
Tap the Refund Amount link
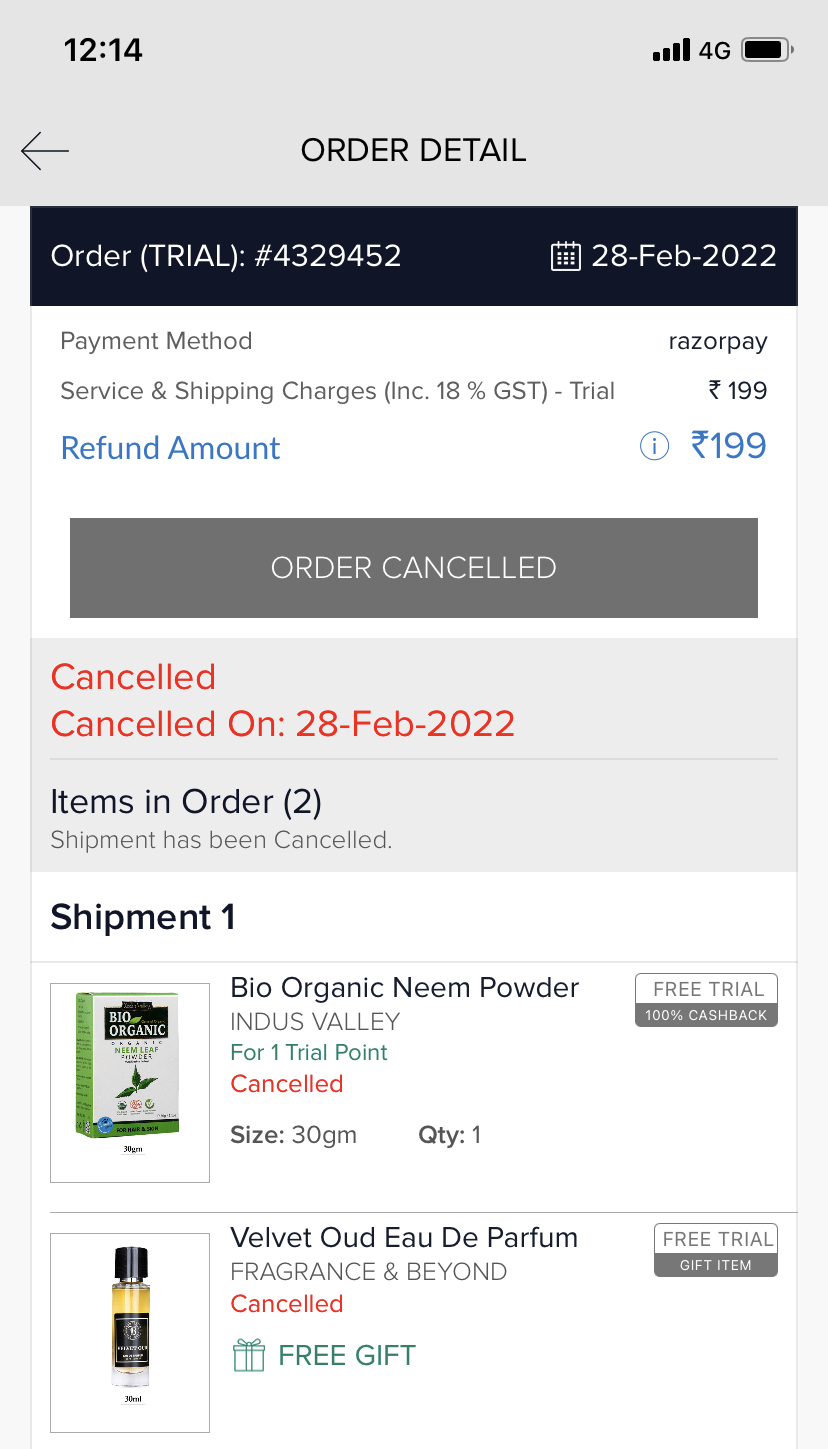click(x=170, y=448)
